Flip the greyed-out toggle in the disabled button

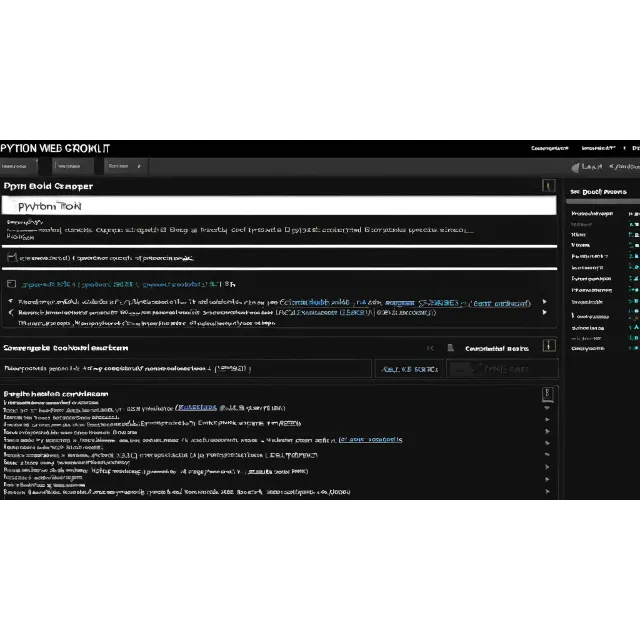pos(462,369)
